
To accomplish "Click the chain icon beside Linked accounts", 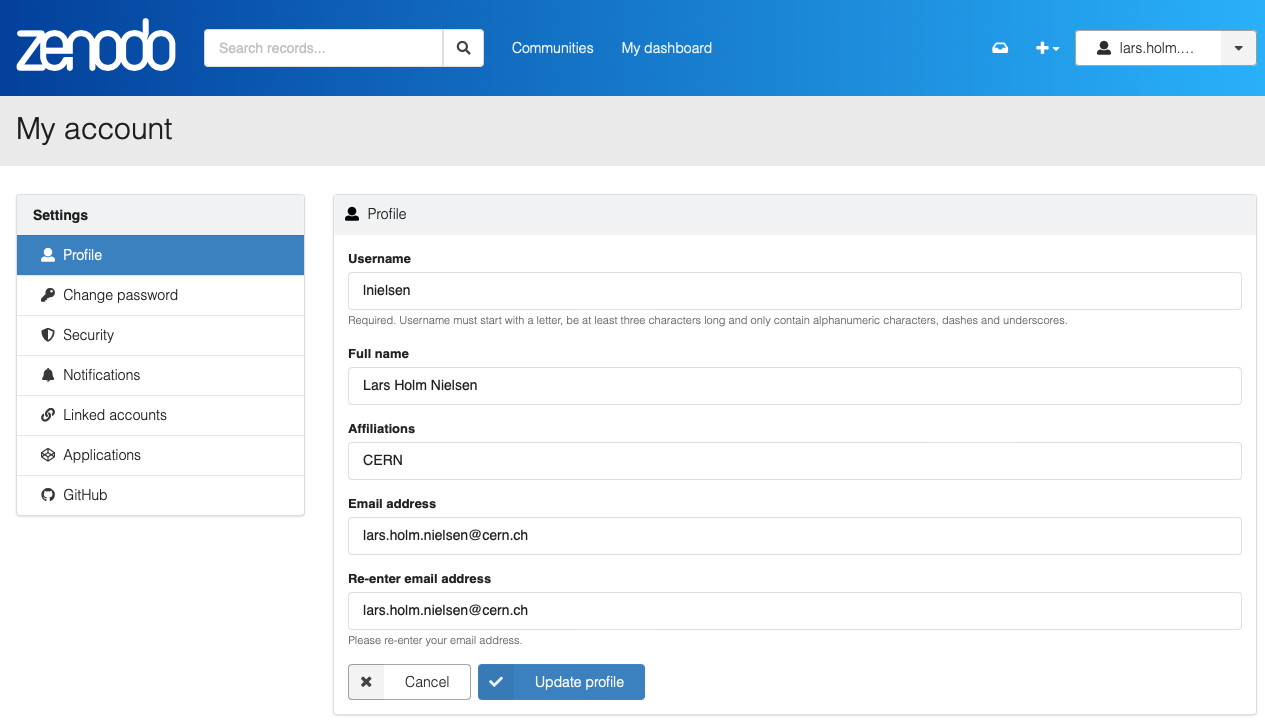I will click(47, 415).
